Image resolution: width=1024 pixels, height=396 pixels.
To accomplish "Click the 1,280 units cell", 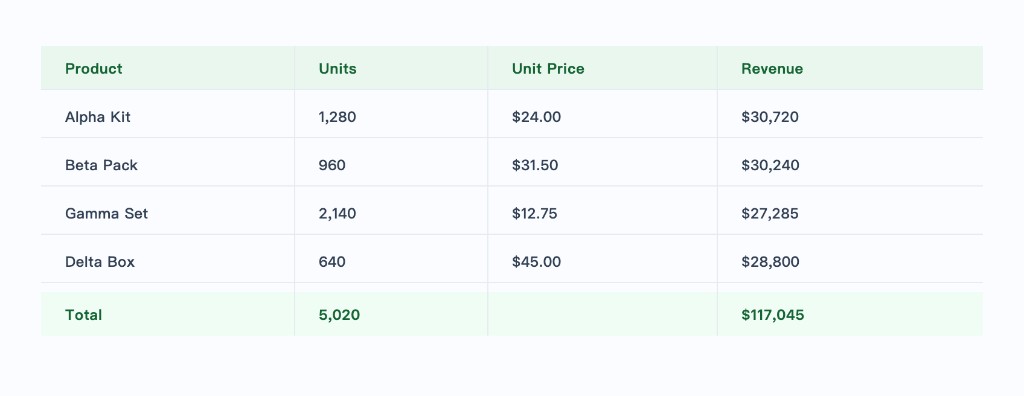I will click(x=391, y=114).
